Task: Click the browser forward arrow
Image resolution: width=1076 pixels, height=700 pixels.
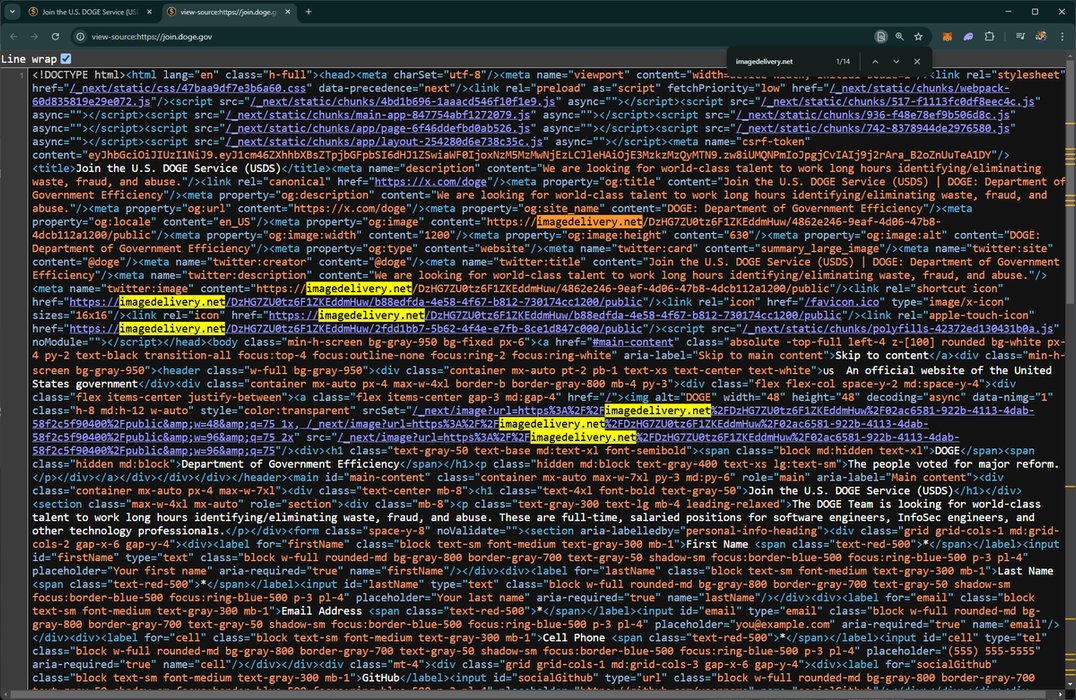Action: [34, 36]
